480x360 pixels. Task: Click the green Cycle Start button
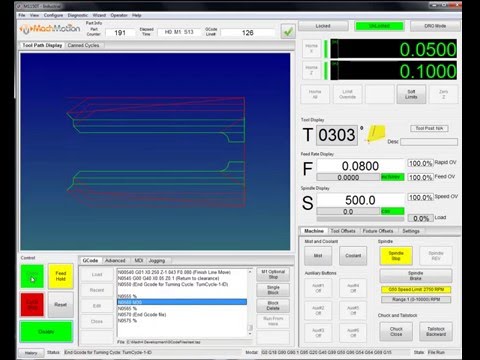(x=32, y=276)
